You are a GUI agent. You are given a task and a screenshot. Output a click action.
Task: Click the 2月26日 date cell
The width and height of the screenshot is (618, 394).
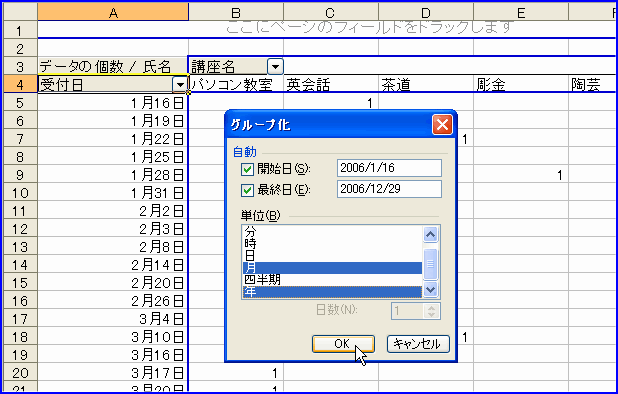click(113, 301)
